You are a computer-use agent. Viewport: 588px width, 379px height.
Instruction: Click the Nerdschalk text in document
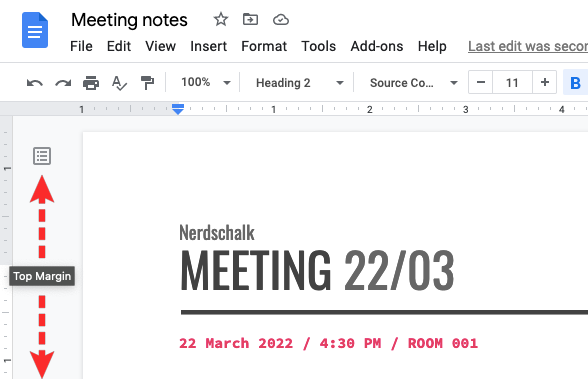(217, 233)
